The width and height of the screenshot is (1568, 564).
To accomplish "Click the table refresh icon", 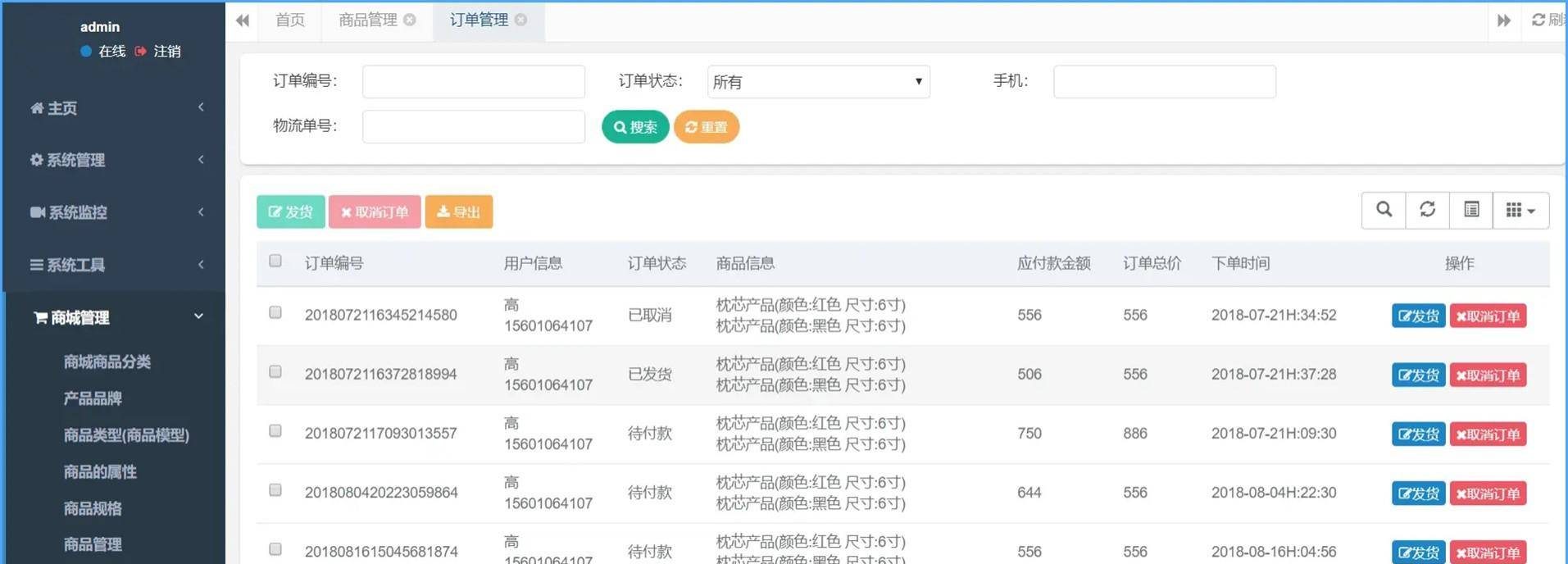I will click(x=1427, y=210).
